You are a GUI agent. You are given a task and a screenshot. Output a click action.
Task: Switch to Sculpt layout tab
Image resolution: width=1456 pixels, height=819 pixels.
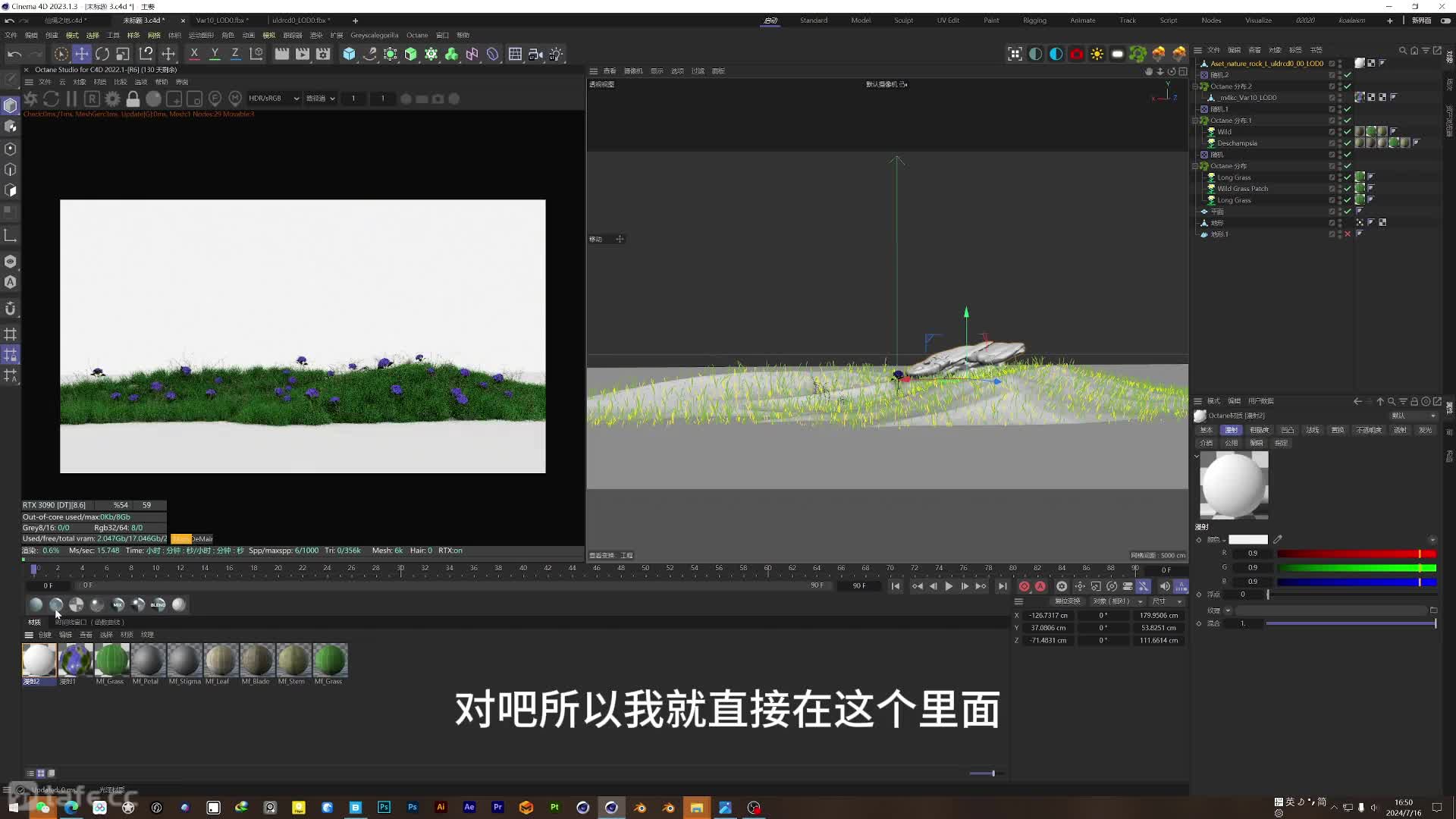click(903, 20)
